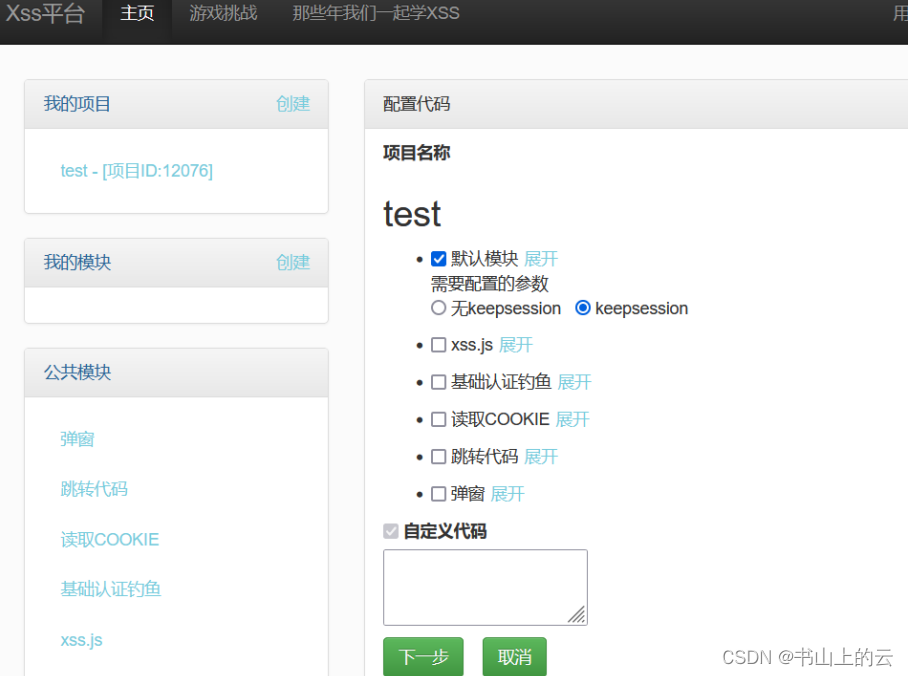The height and width of the screenshot is (676, 908).
Task: Expand 基础认证钓鱼 module via 展开
Action: (574, 382)
